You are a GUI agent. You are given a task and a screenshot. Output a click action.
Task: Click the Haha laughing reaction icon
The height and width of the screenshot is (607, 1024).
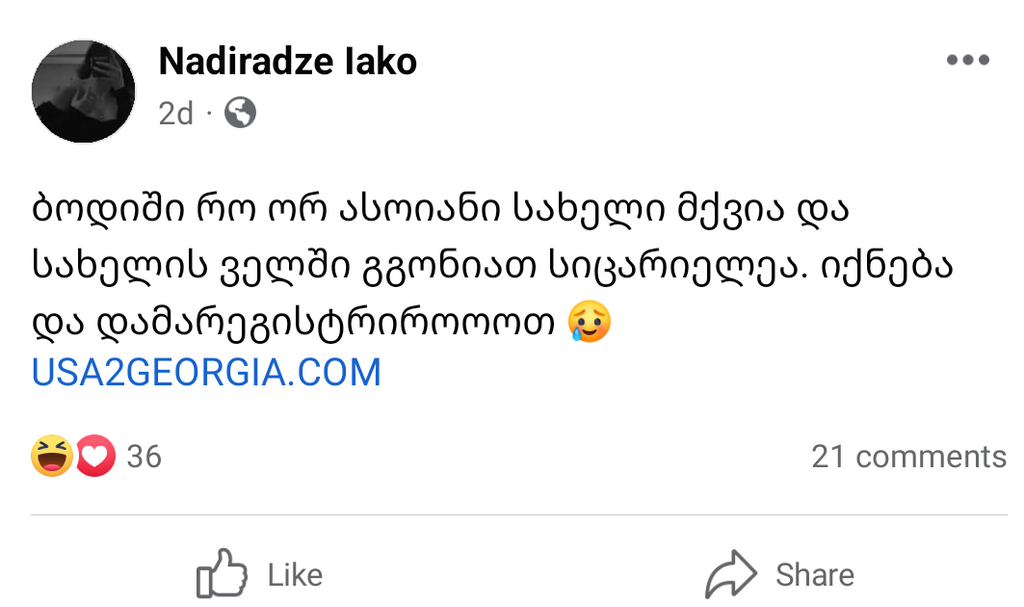click(x=52, y=455)
